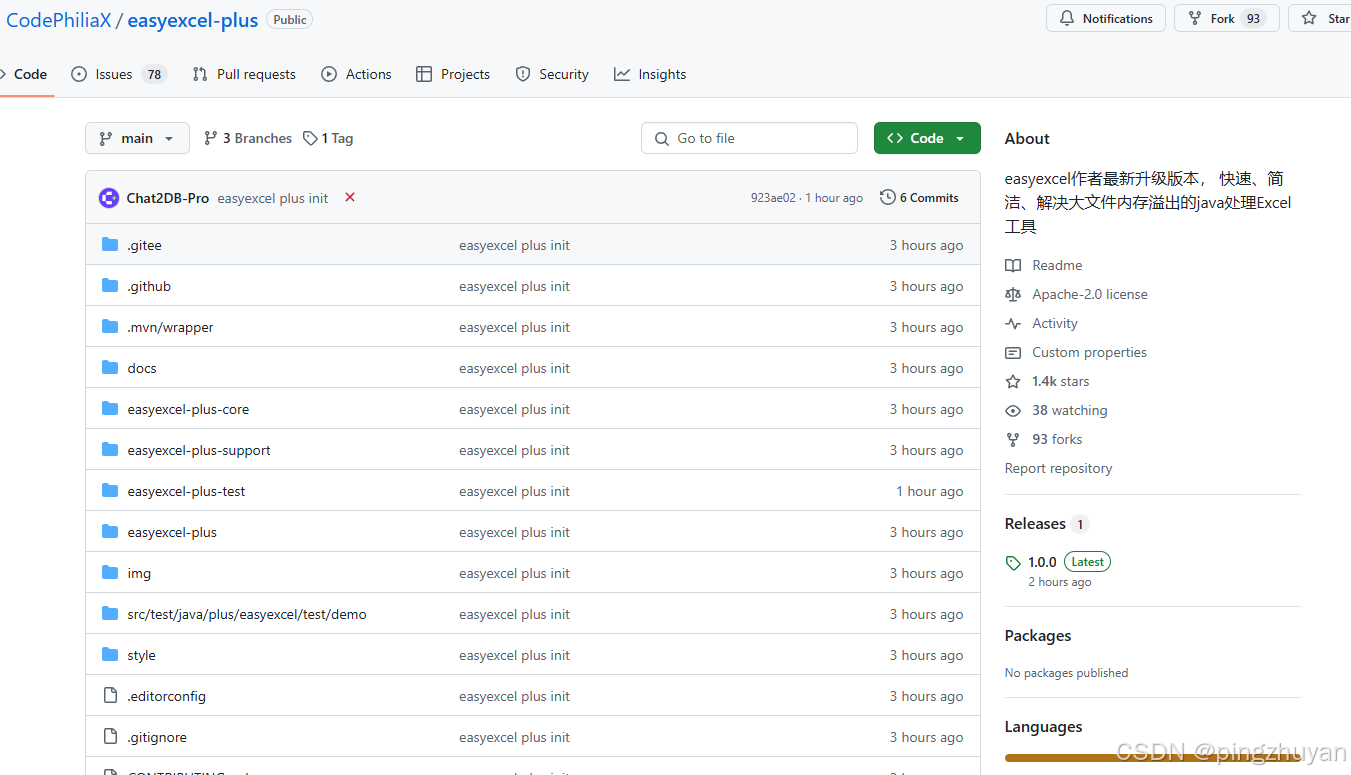The height and width of the screenshot is (775, 1351).
Task: Click commit hash 923ae02
Action: click(773, 198)
